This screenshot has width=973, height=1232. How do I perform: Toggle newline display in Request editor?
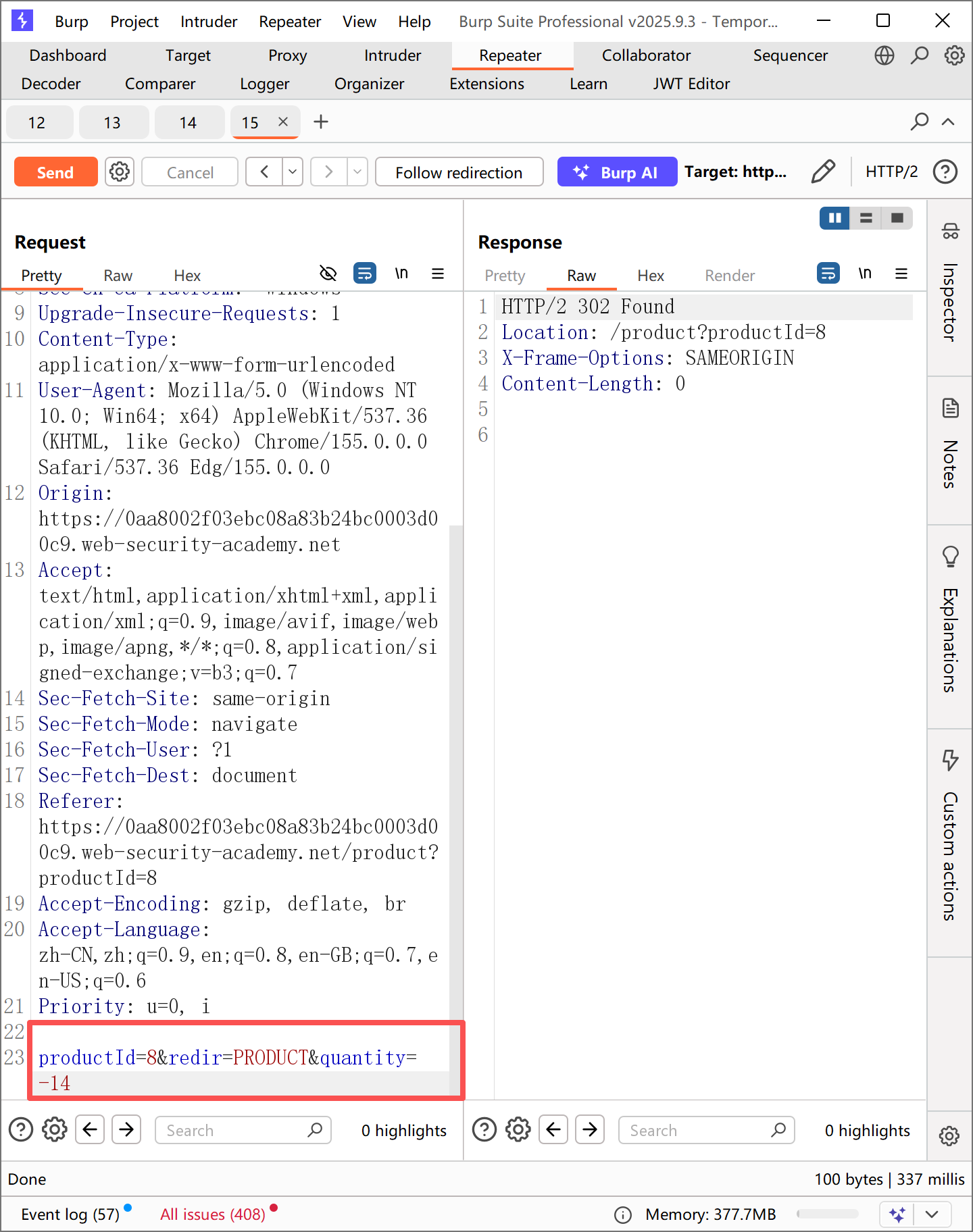click(x=401, y=274)
